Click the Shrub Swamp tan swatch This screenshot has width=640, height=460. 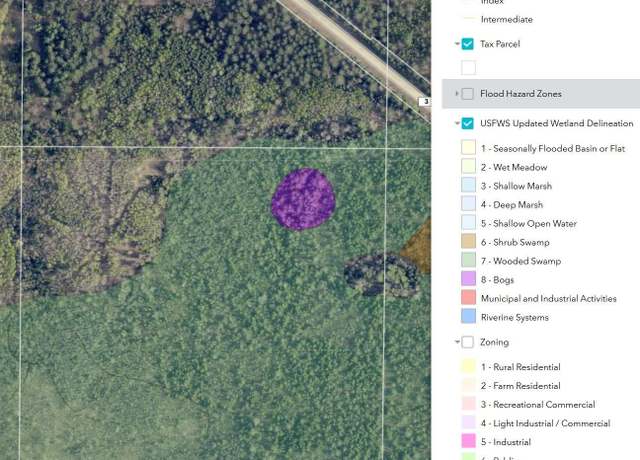click(x=468, y=242)
